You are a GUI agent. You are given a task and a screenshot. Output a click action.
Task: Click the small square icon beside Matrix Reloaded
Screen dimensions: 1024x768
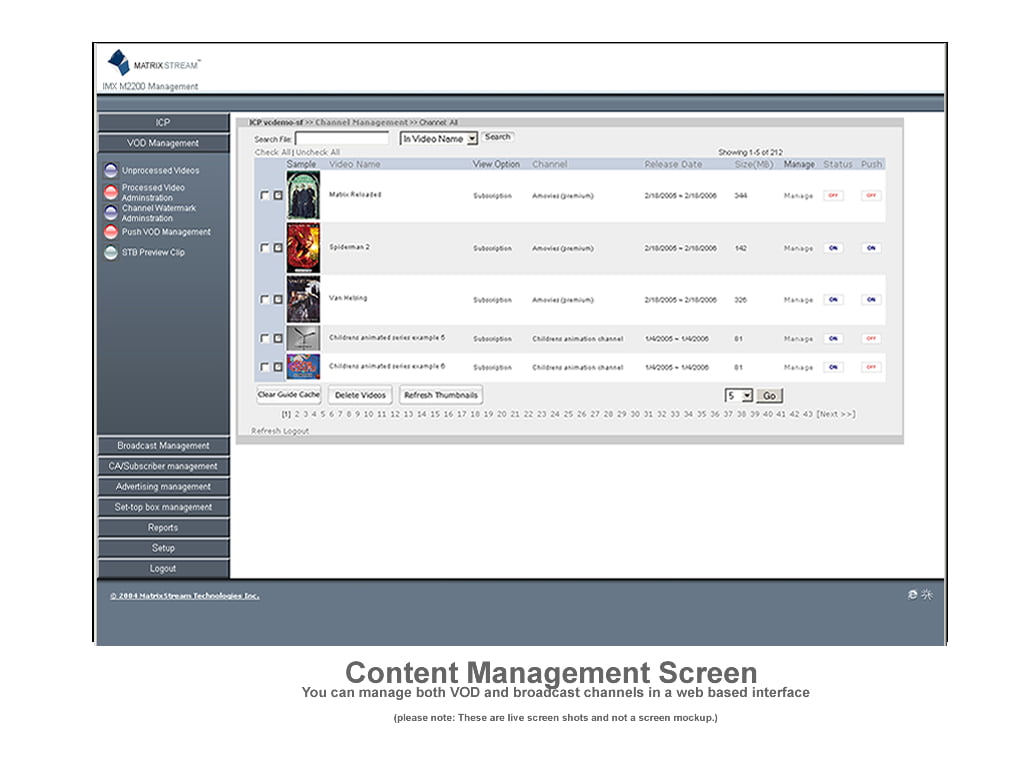(278, 195)
